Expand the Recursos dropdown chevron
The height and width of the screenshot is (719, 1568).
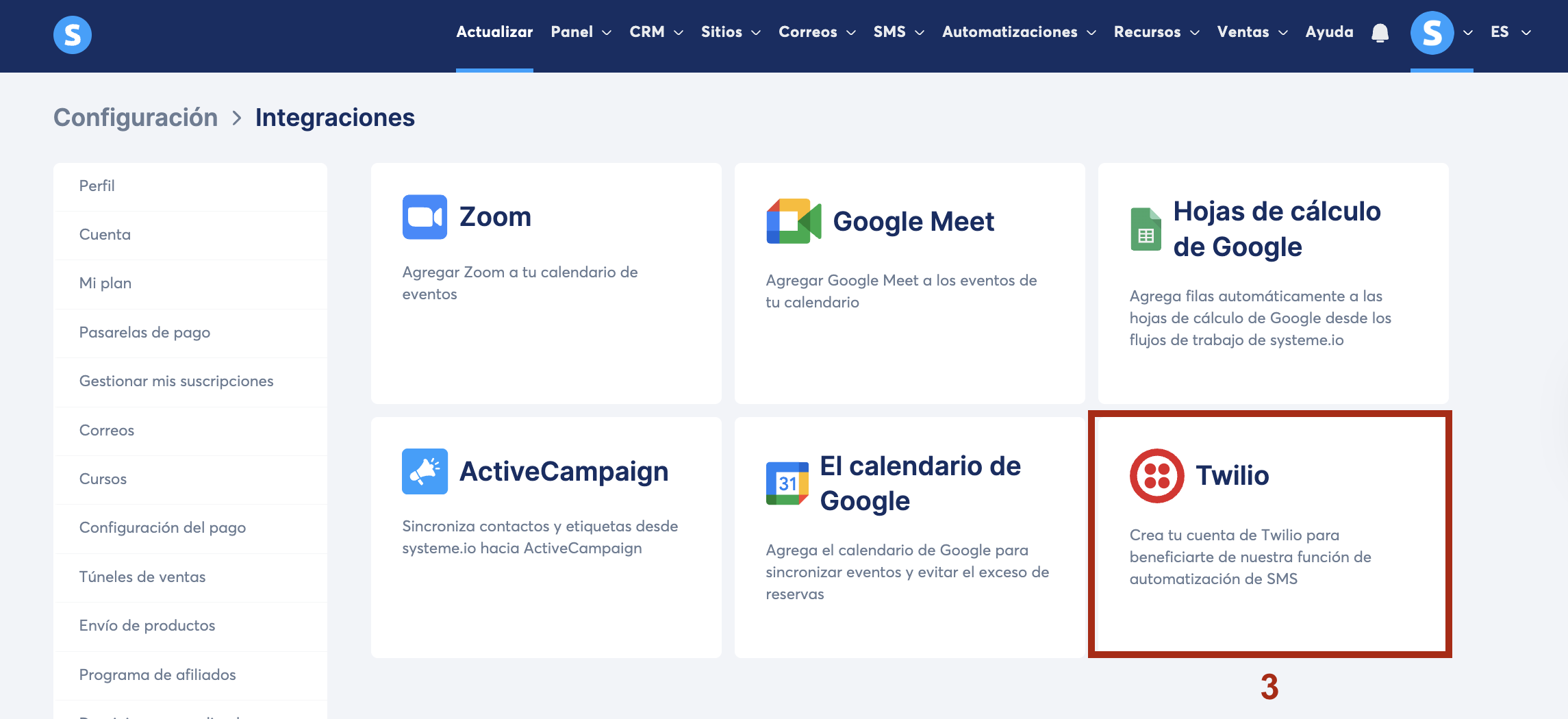coord(1195,33)
